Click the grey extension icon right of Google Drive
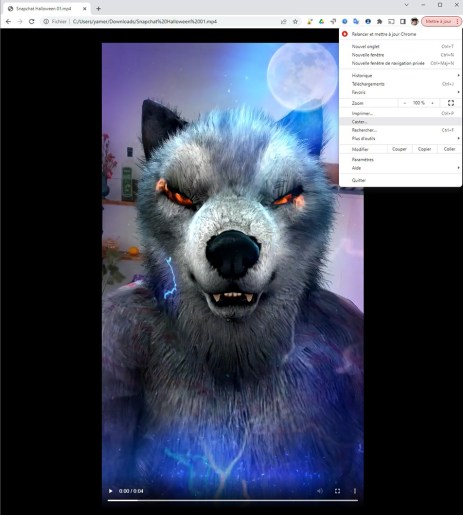Screen dimensions: 463x515 tap(333, 22)
